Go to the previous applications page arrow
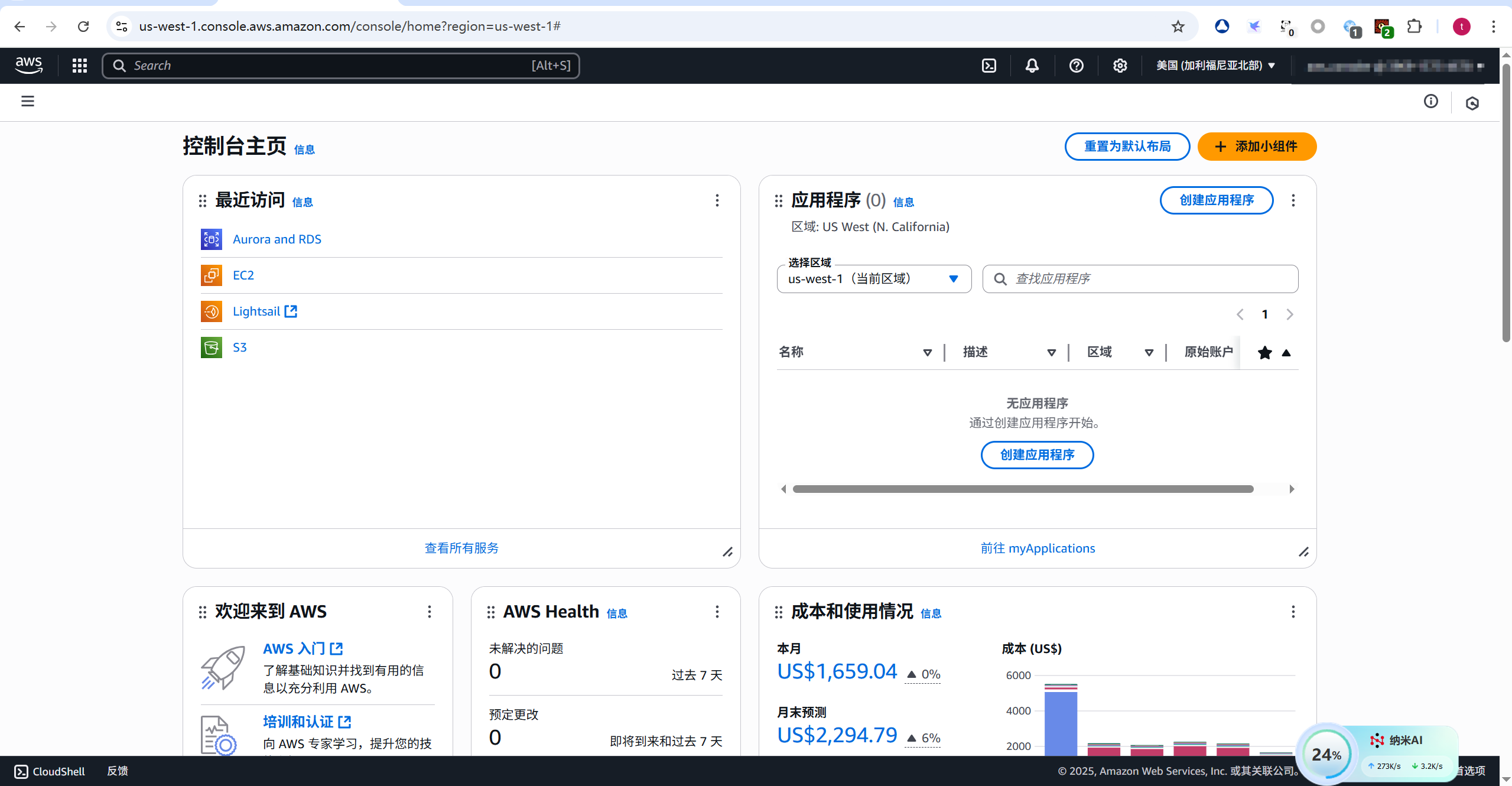Viewport: 1512px width, 786px height. click(1240, 314)
